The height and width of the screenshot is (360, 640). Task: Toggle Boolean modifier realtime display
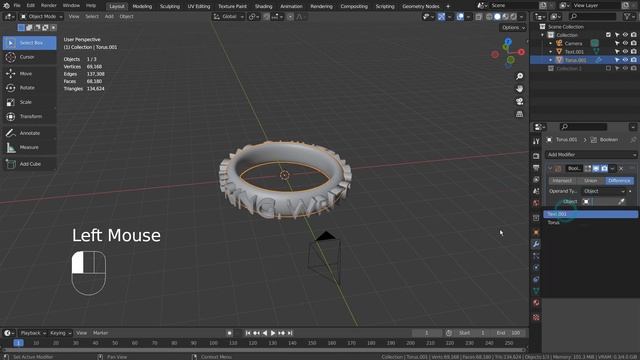click(x=596, y=169)
